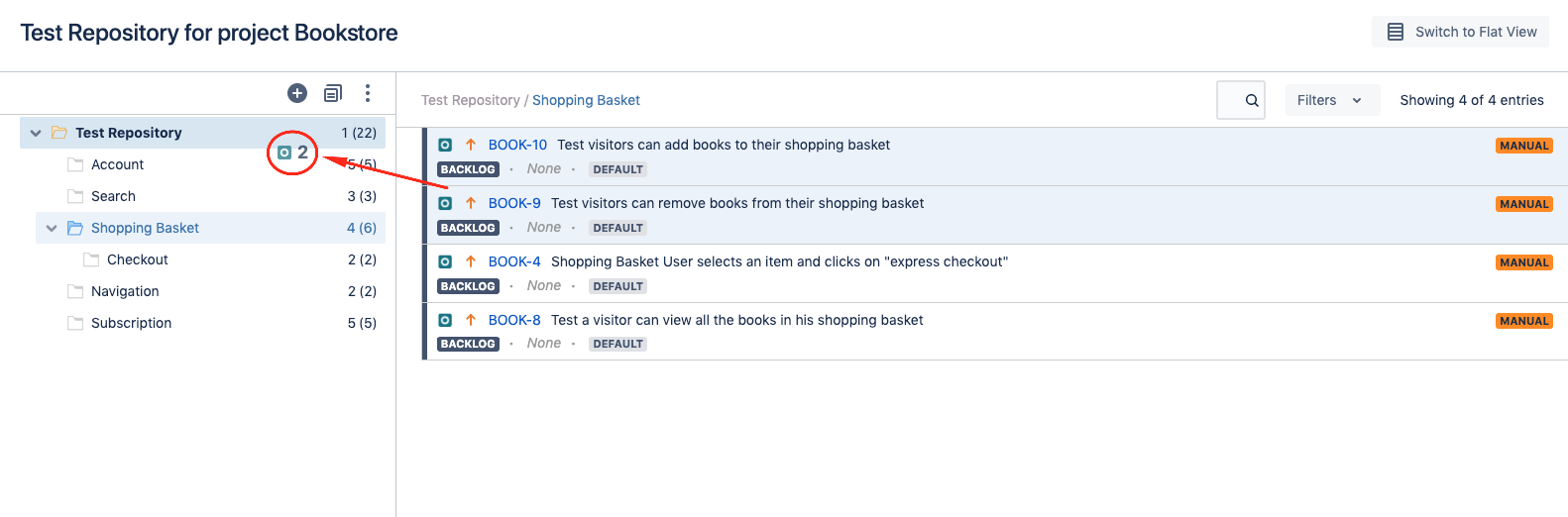1568x517 pixels.
Task: Collapse the Shopping Basket folder chevron
Action: point(52,228)
